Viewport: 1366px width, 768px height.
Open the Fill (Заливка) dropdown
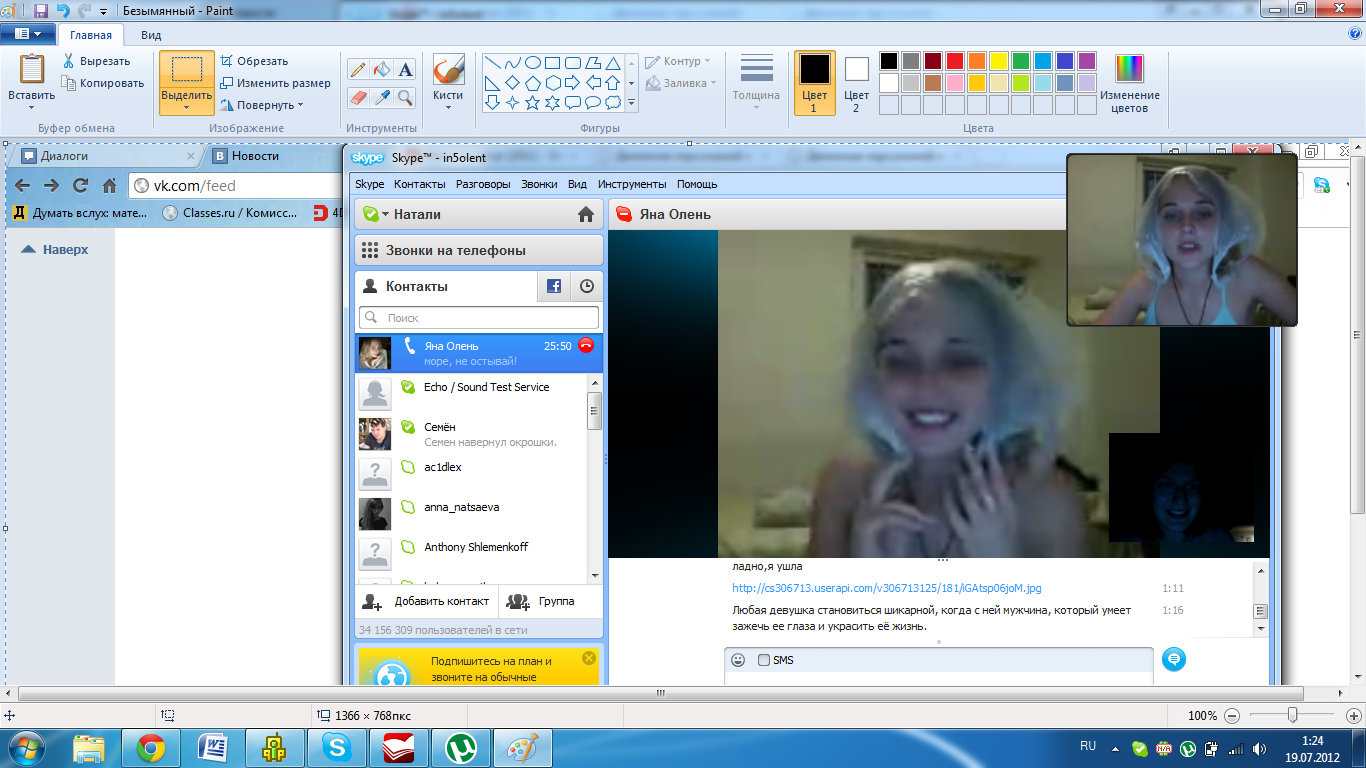681,83
